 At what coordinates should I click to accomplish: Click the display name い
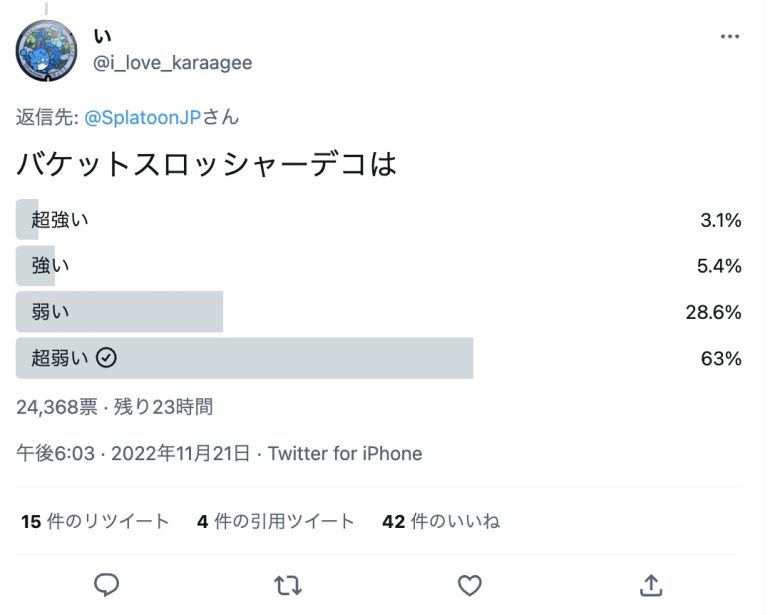(x=102, y=38)
